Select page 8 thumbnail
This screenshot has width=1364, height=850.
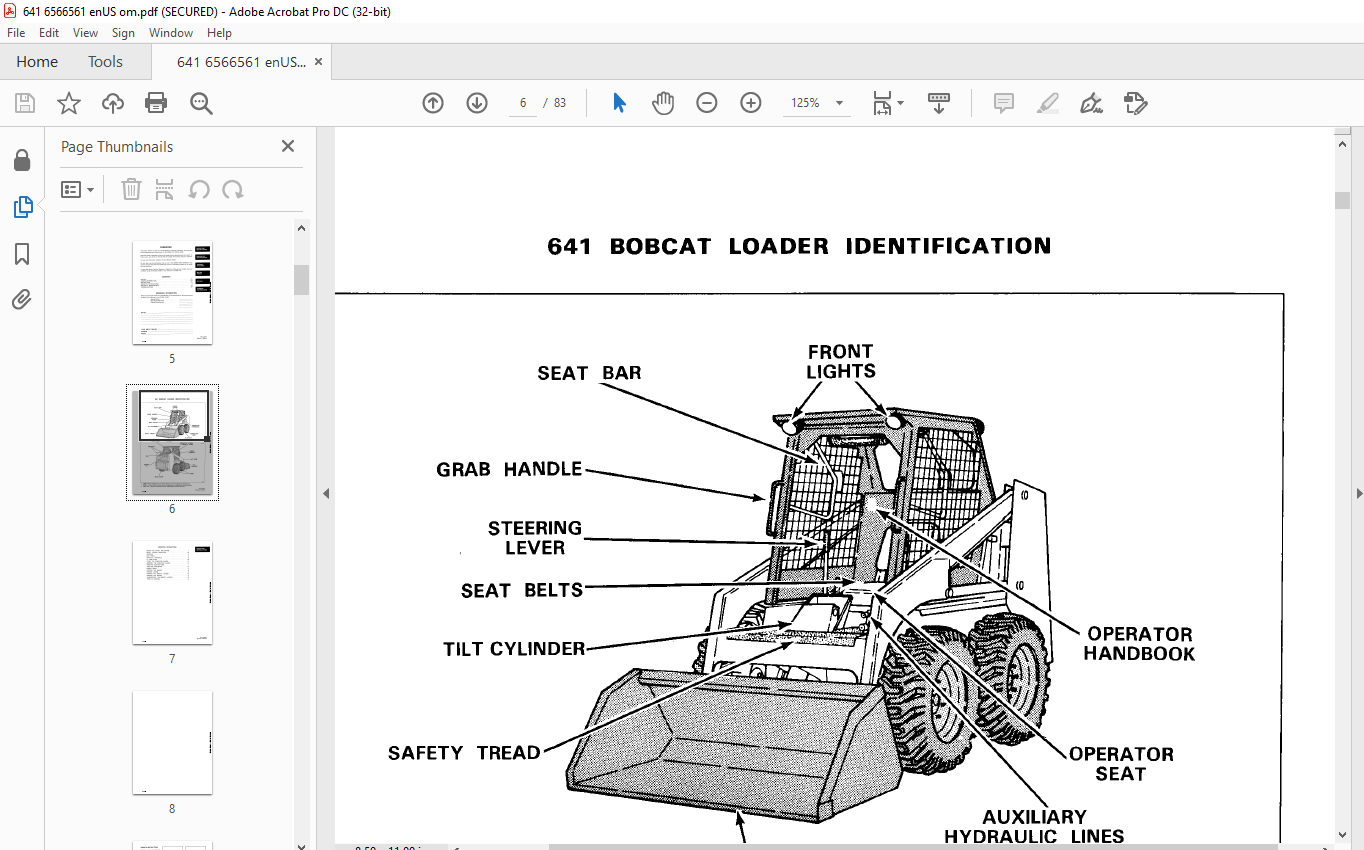(172, 742)
